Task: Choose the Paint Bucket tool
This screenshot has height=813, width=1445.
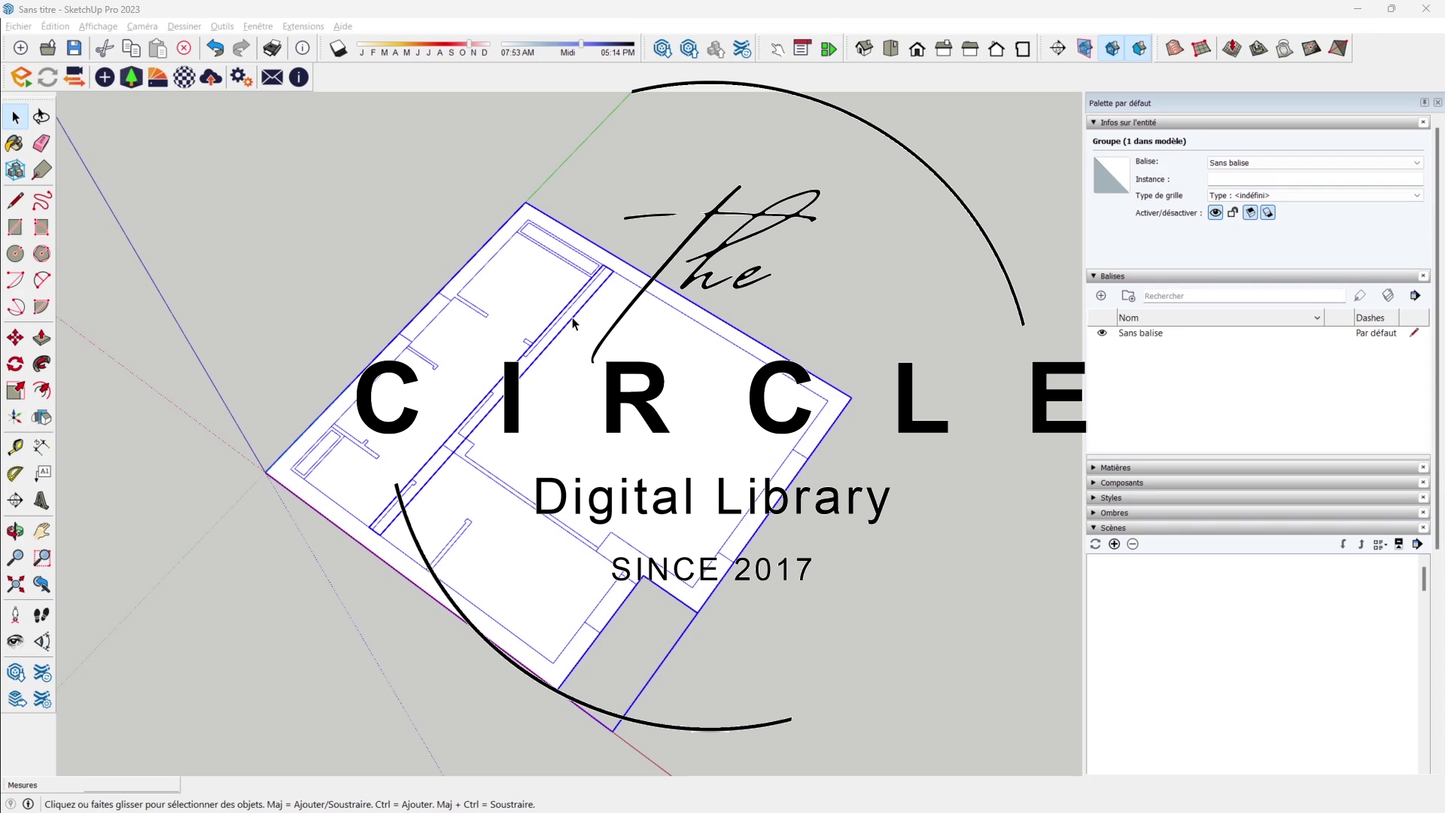Action: [15, 144]
